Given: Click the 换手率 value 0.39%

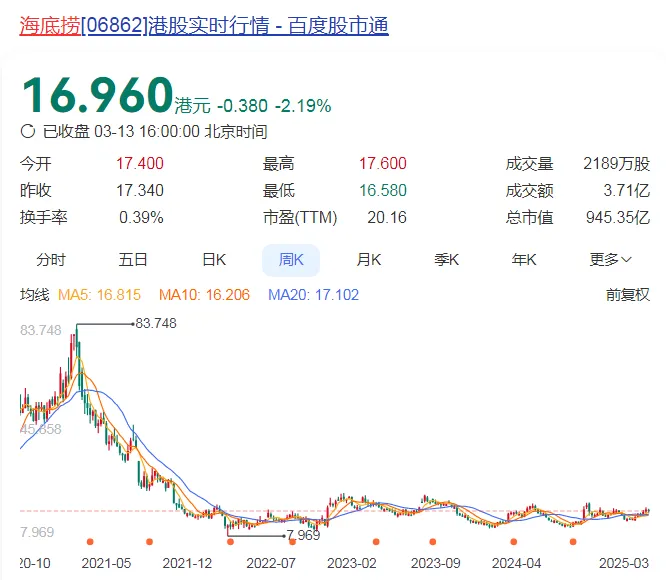Looking at the screenshot, I should point(141,217).
